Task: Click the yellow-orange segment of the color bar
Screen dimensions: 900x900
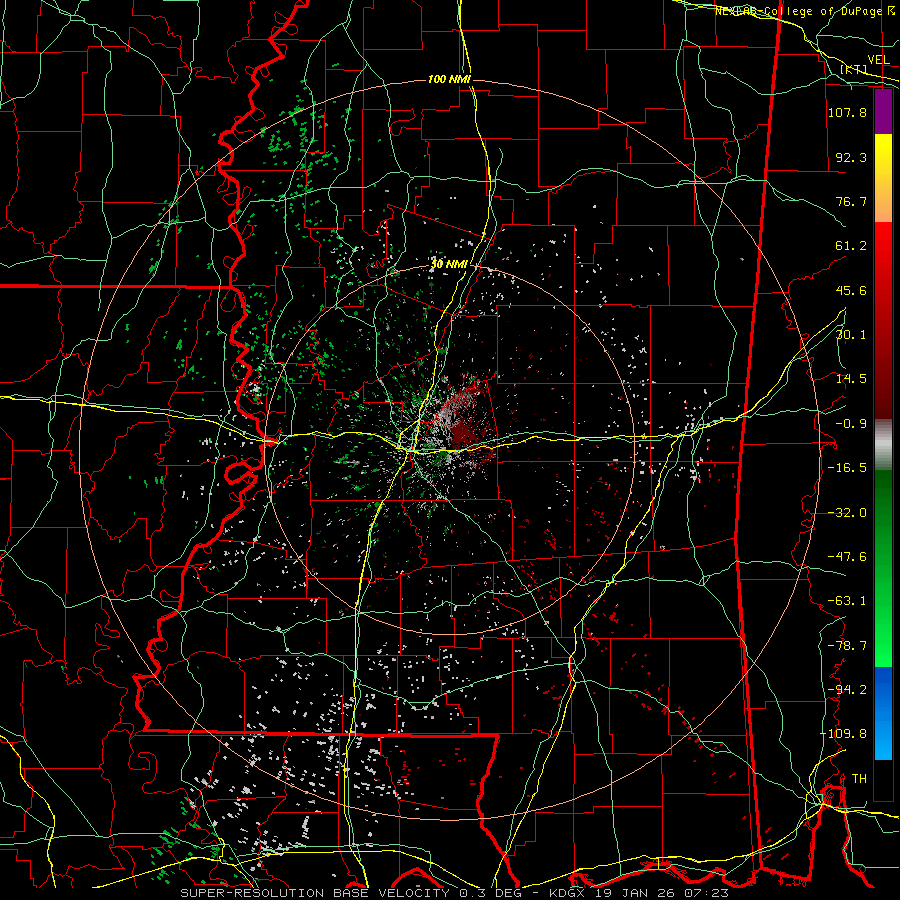Action: [883, 178]
